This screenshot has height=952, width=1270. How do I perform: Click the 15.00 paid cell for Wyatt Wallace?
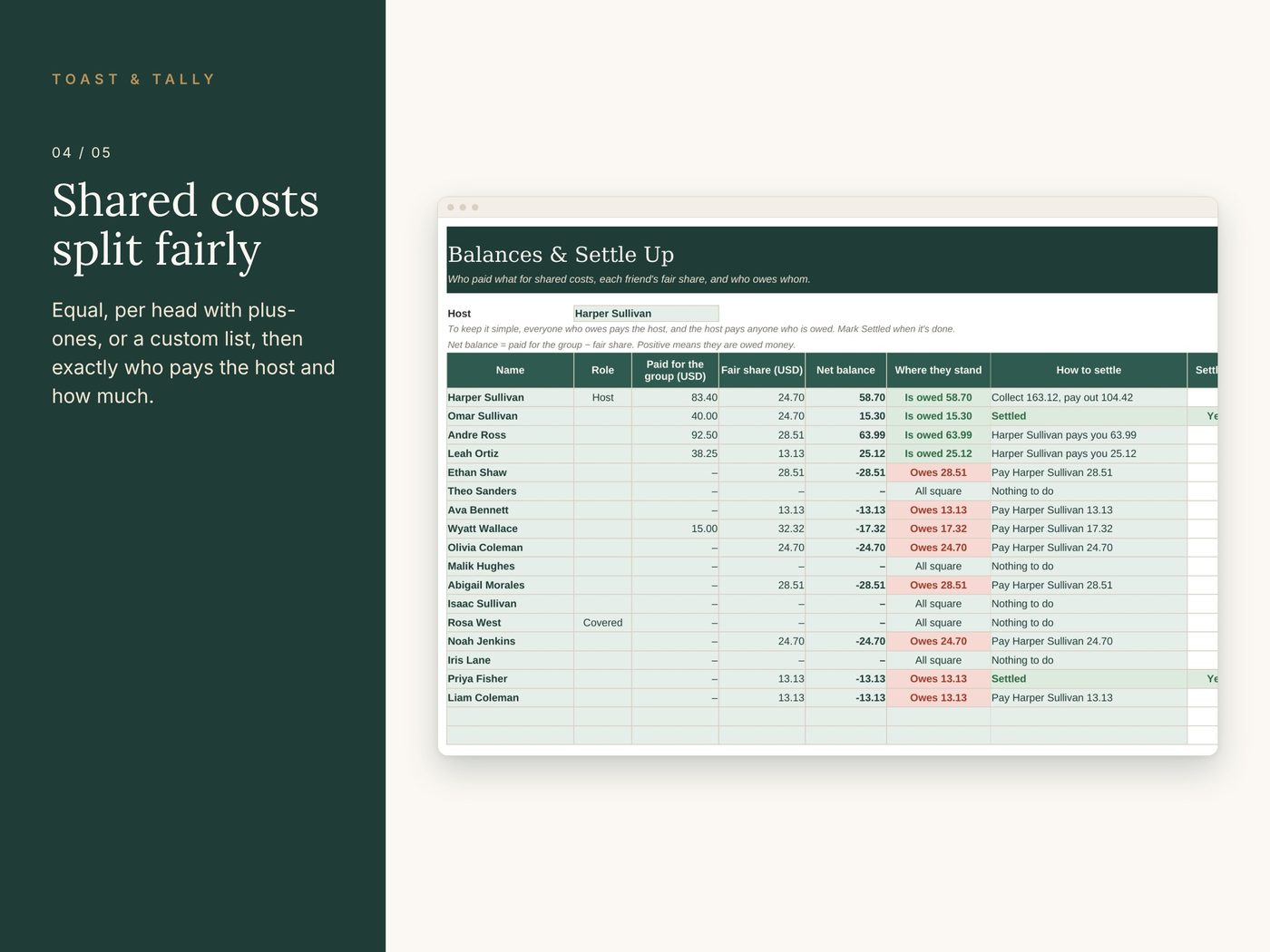pyautogui.click(x=675, y=529)
